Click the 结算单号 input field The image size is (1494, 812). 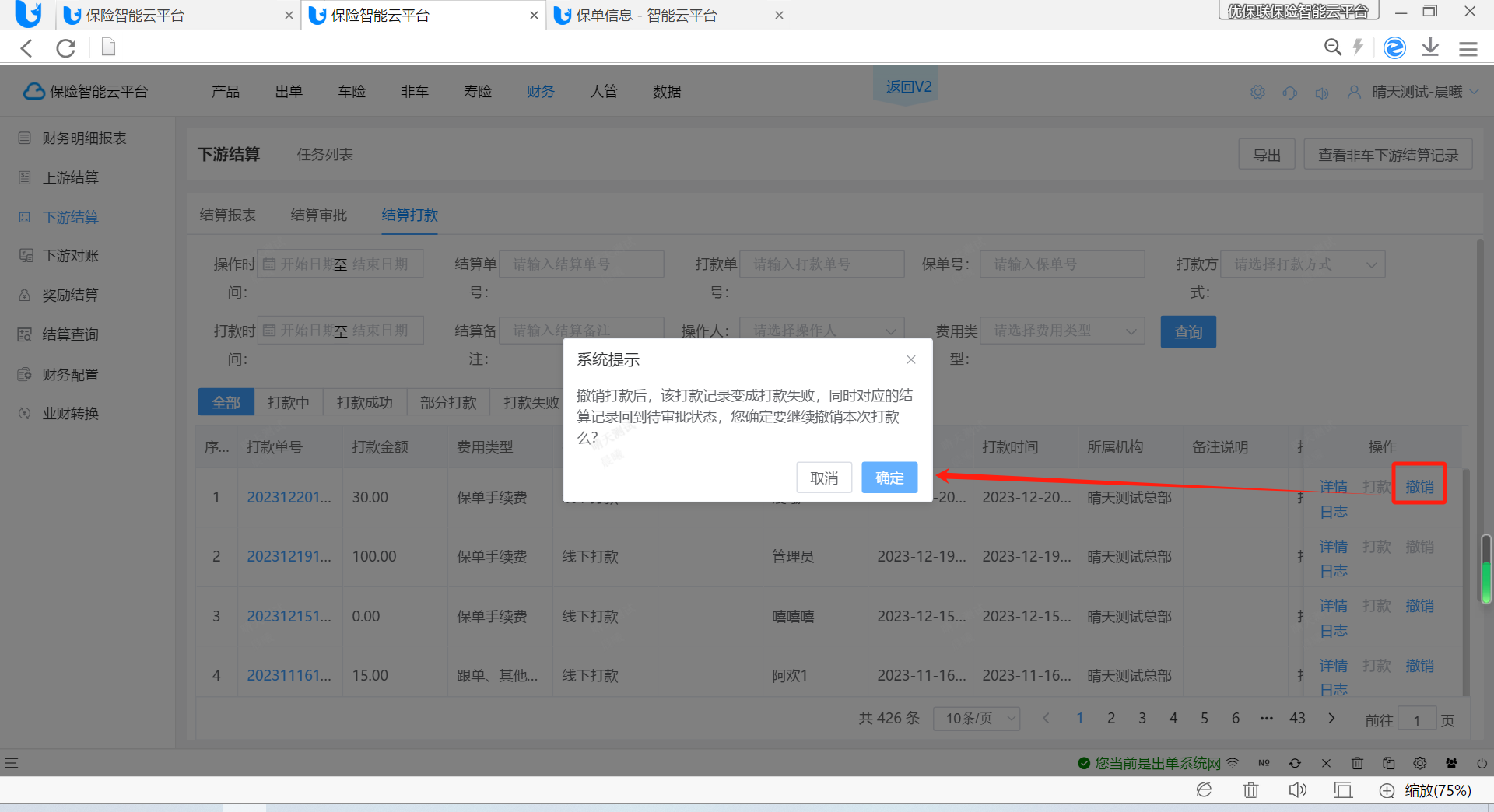tap(581, 264)
